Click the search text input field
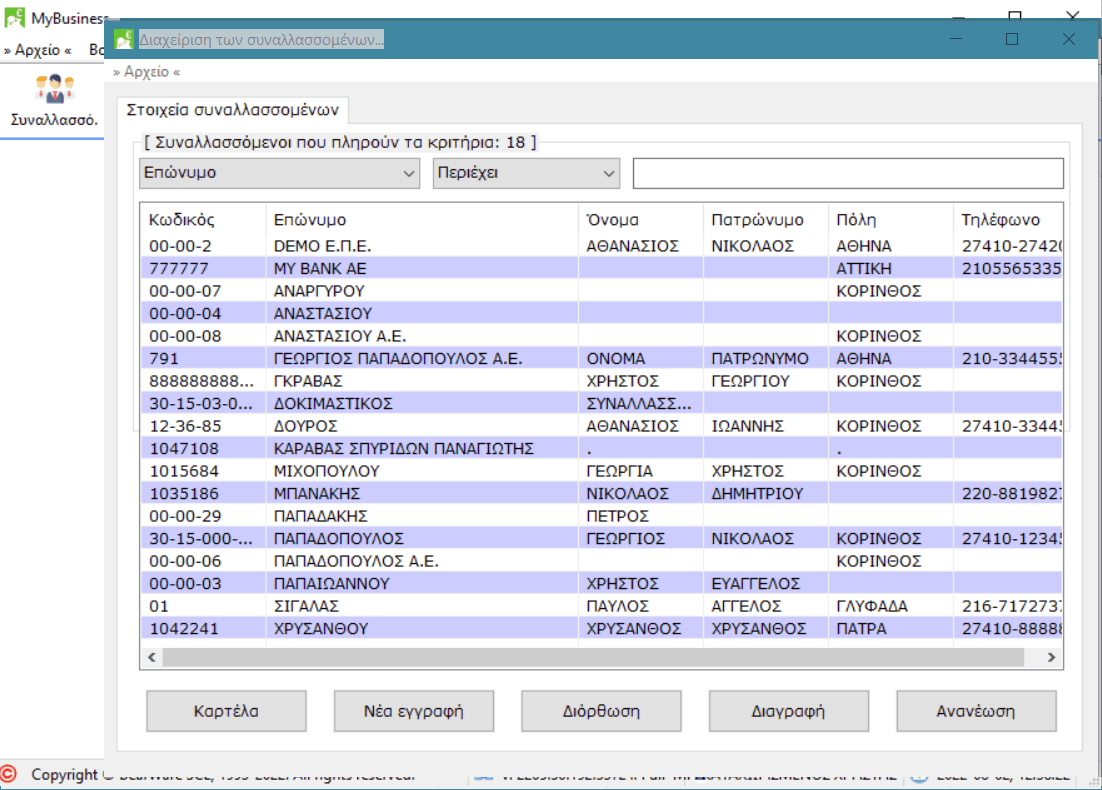The width and height of the screenshot is (1102, 790). 847,173
